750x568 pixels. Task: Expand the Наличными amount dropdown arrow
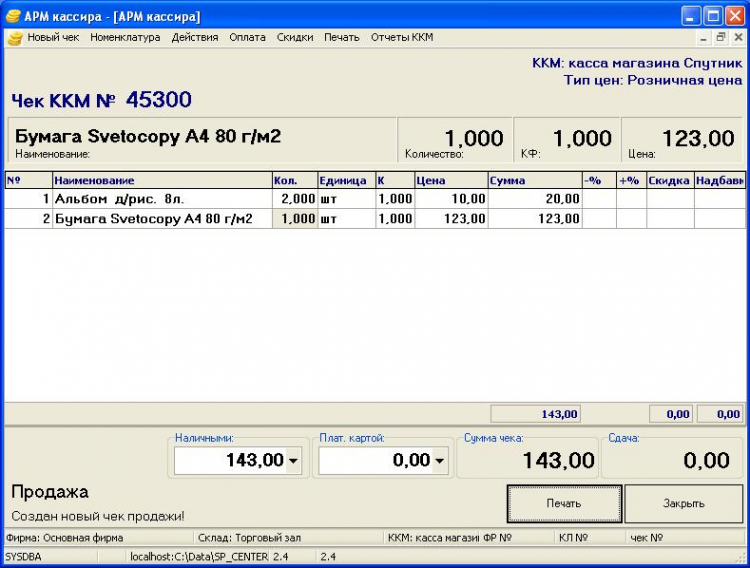tap(293, 460)
